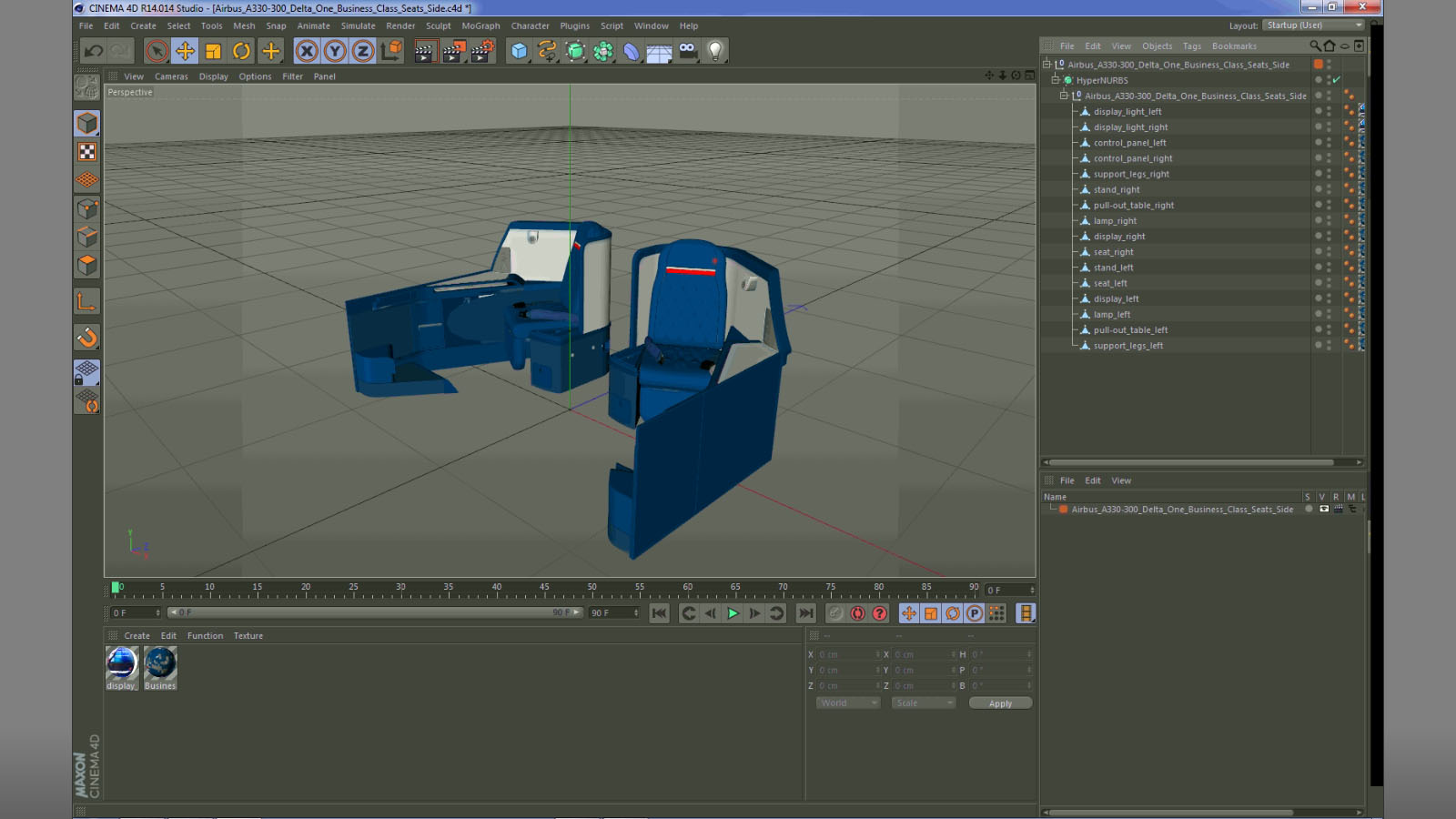Toggle Z axis lock
Image resolution: width=1456 pixels, height=819 pixels.
[363, 51]
